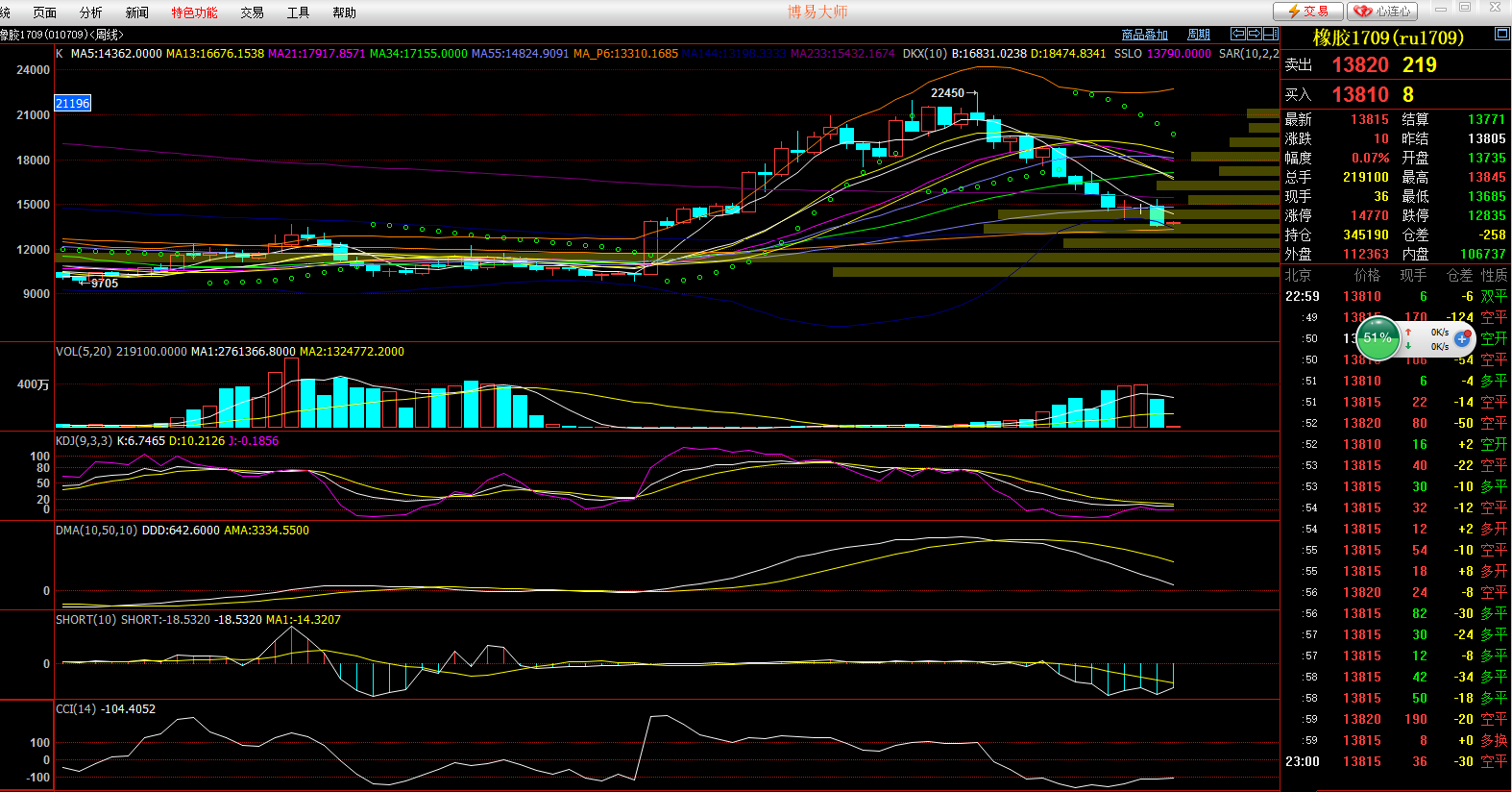Click the 价格 column header in tick list
Screen dimensions: 1512x792
pos(1367,275)
